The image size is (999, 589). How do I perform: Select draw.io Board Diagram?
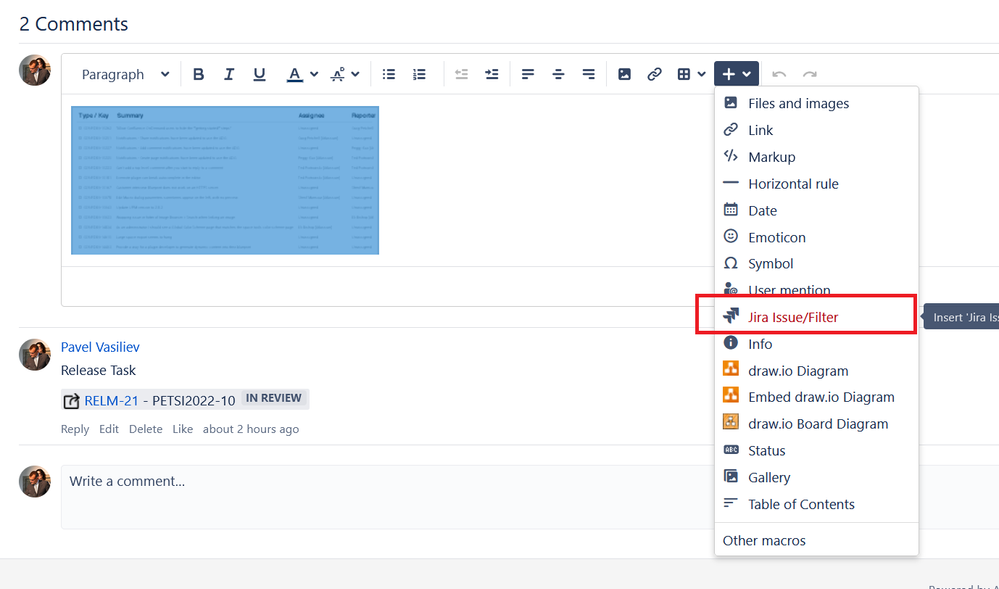coord(816,423)
